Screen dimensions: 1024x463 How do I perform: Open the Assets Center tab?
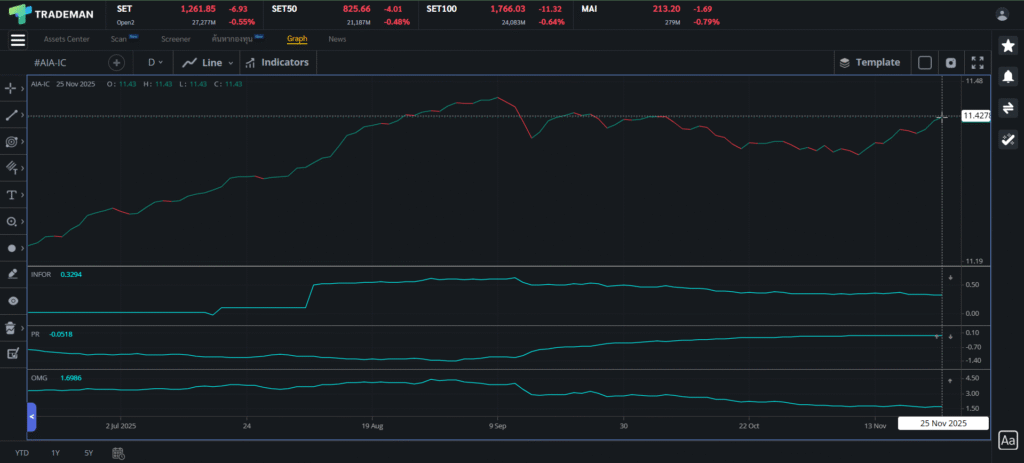tap(66, 39)
